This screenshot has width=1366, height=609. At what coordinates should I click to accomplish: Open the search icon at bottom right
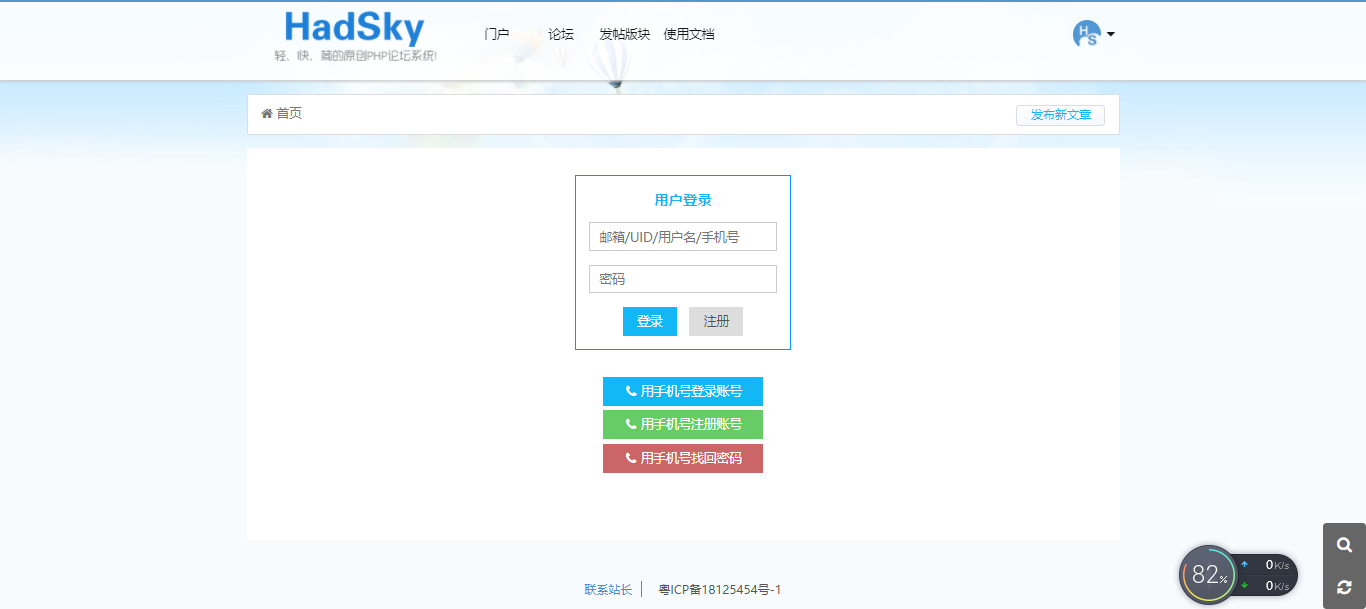1344,545
